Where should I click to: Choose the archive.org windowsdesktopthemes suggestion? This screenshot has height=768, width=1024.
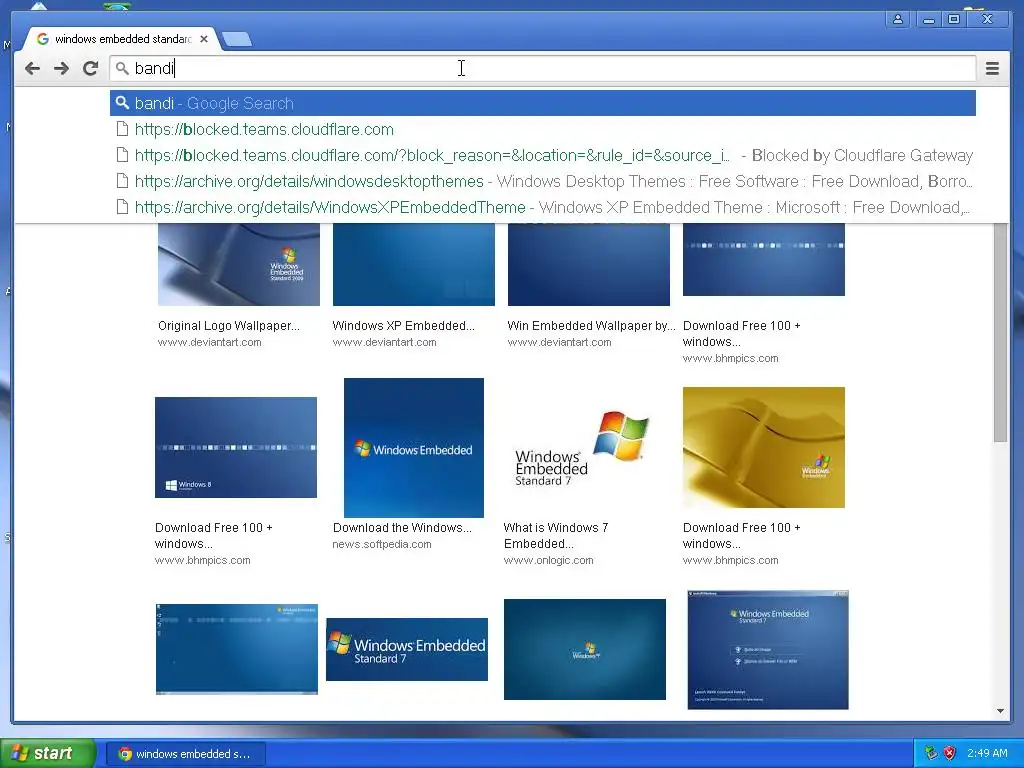tap(543, 181)
